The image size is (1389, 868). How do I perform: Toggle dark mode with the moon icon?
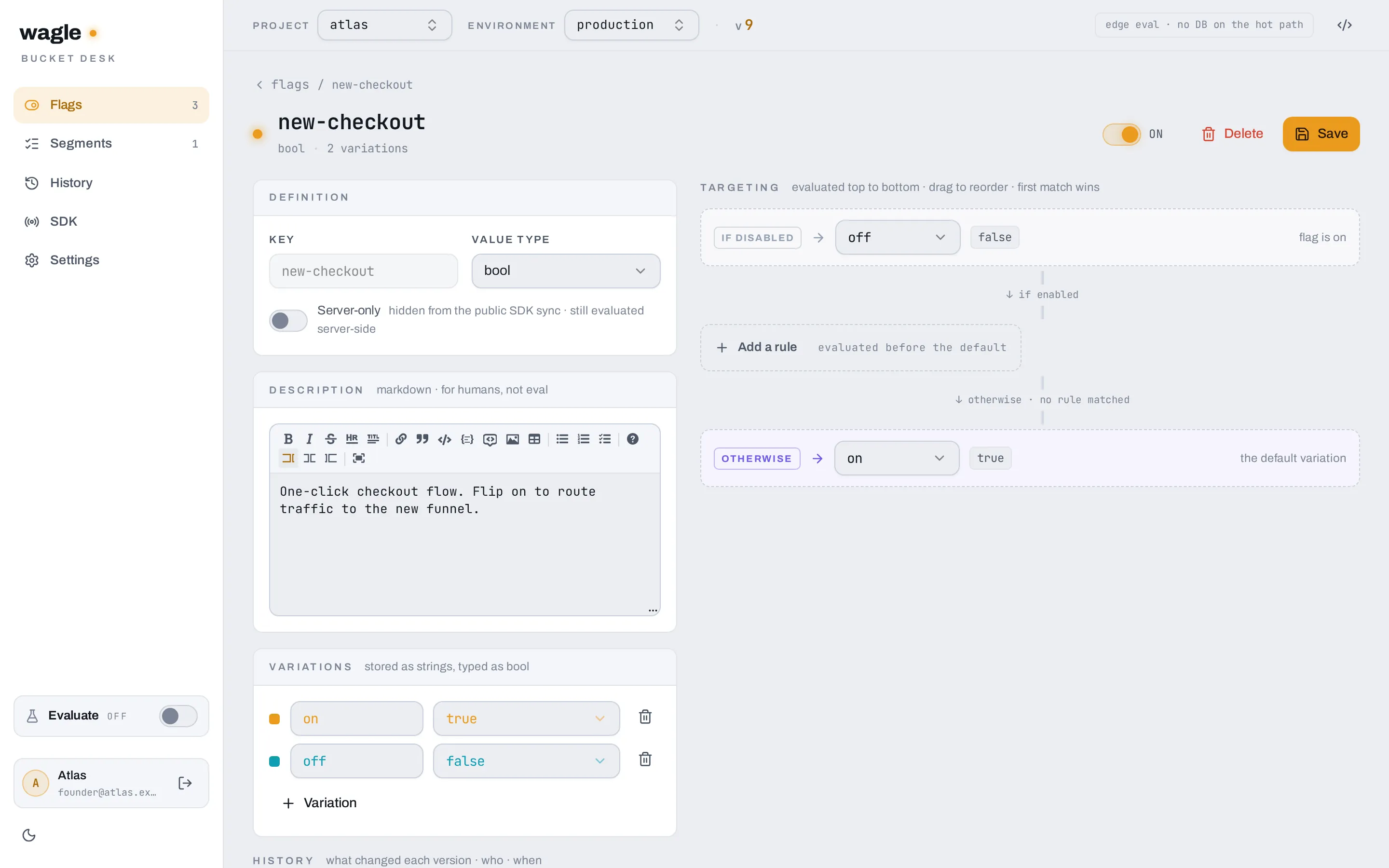pyautogui.click(x=29, y=835)
